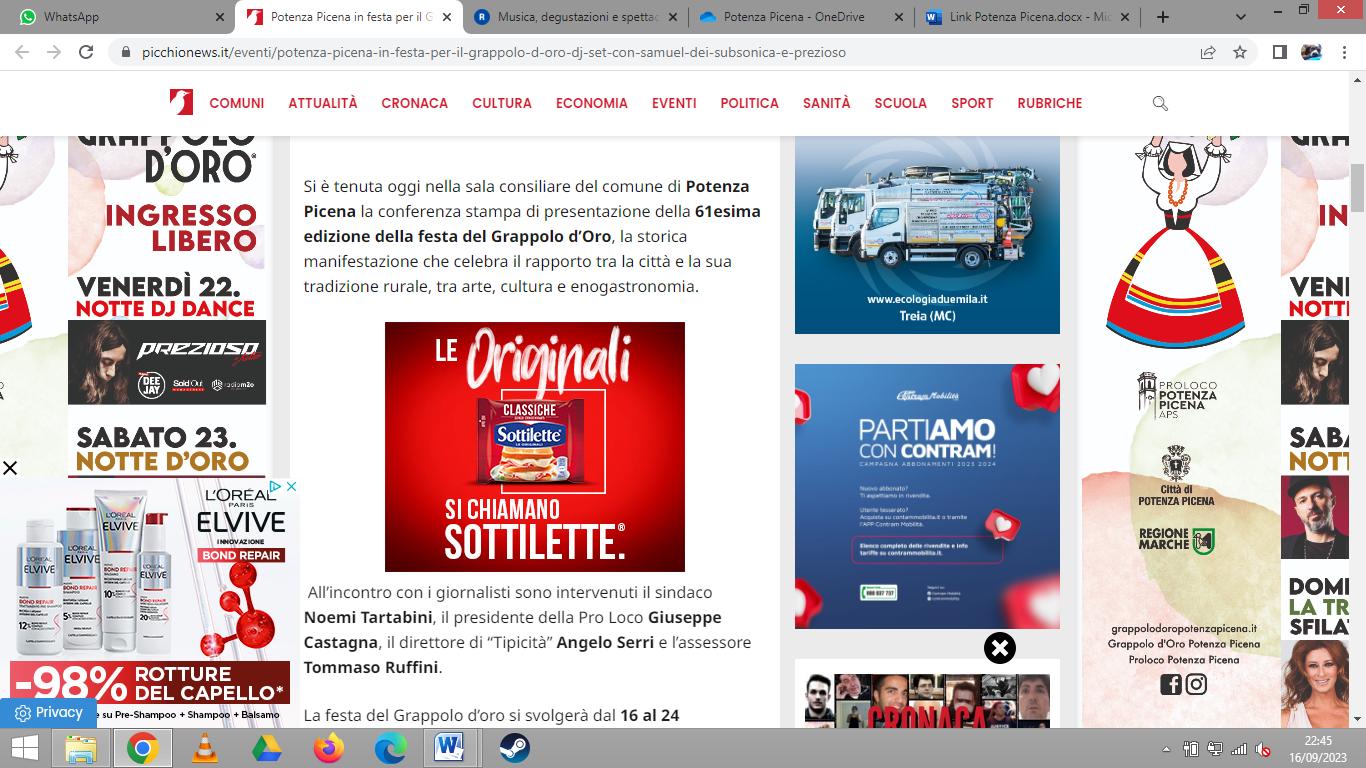Open the taskbar clock and date

click(x=1318, y=748)
